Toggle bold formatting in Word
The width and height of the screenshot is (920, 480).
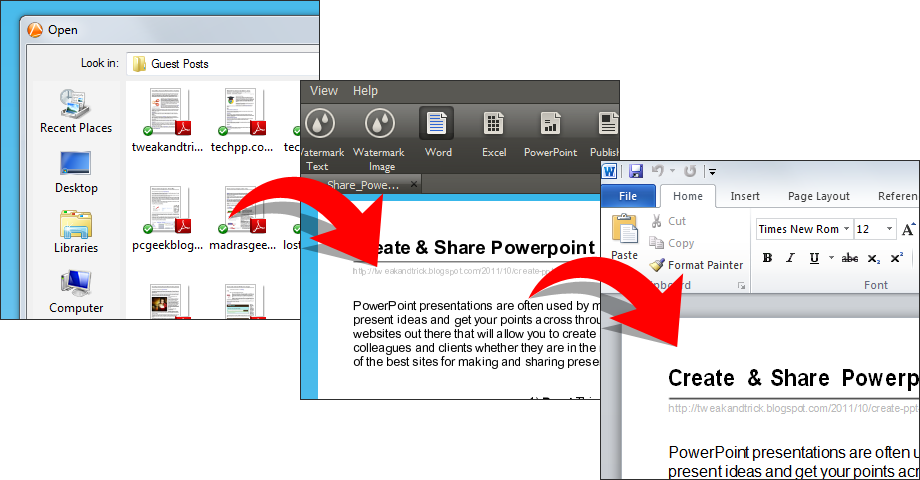pyautogui.click(x=767, y=258)
